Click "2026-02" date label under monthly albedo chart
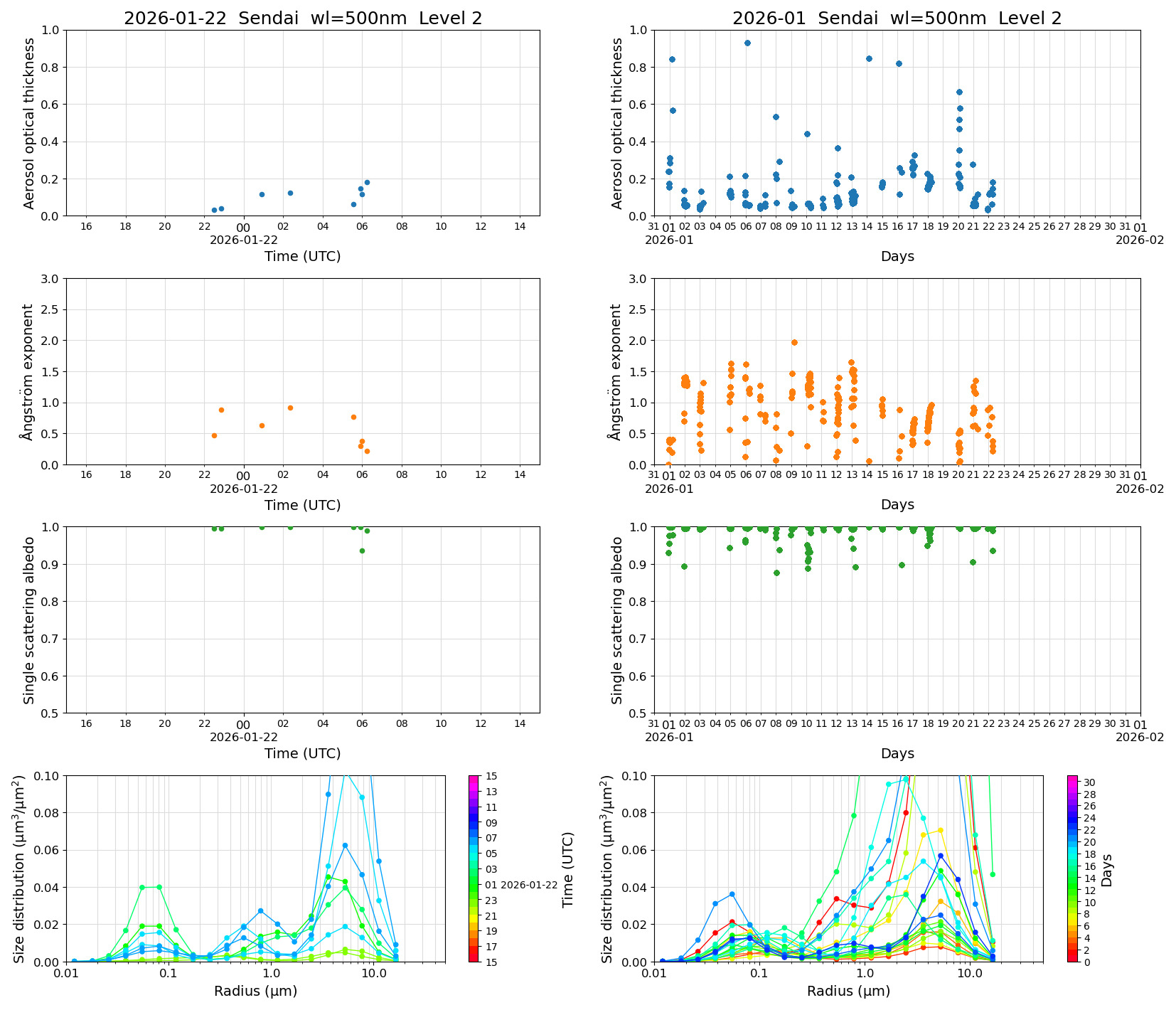 [x=1140, y=737]
